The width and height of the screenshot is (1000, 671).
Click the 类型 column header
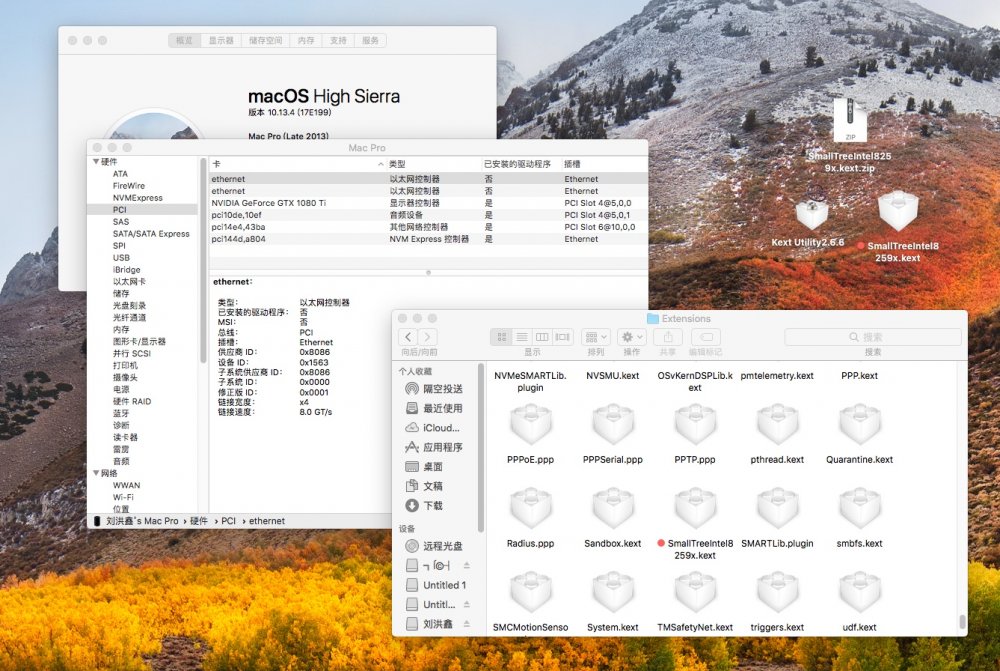coord(434,164)
